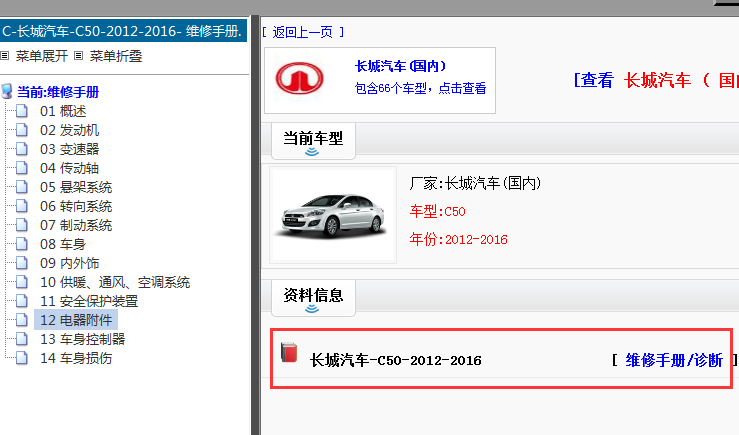
Task: Click the red book icon beside 长城汽车-C50-2012-2016
Action: 289,353
